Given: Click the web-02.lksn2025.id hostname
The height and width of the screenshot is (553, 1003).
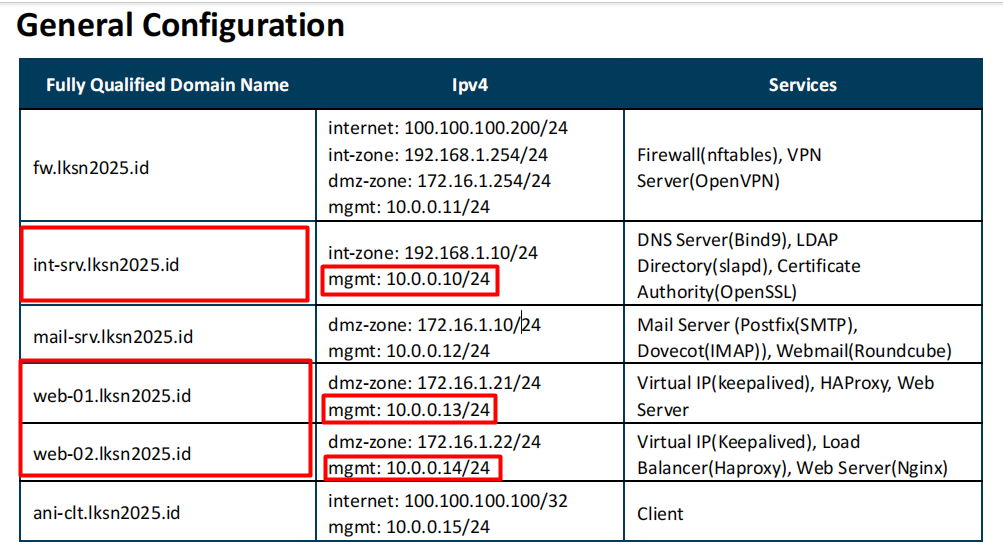Looking at the screenshot, I should click(x=111, y=454).
